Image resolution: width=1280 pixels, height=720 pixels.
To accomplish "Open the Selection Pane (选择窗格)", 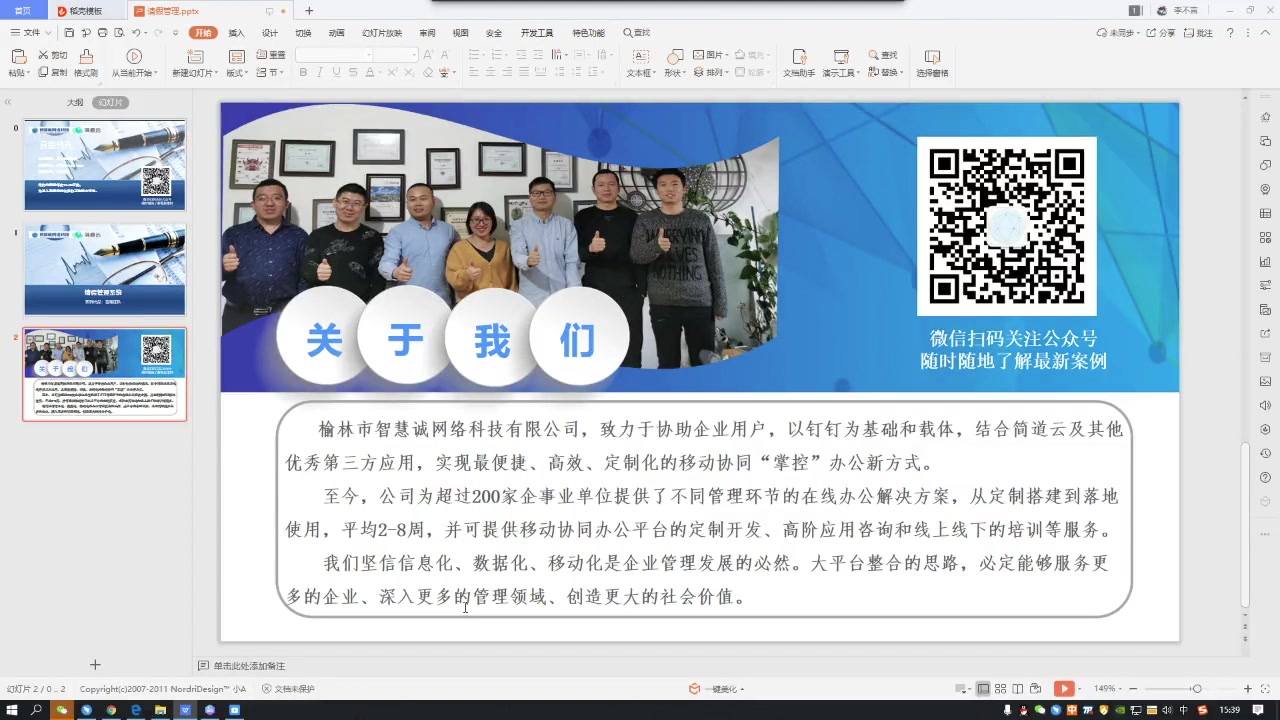I will 931,62.
